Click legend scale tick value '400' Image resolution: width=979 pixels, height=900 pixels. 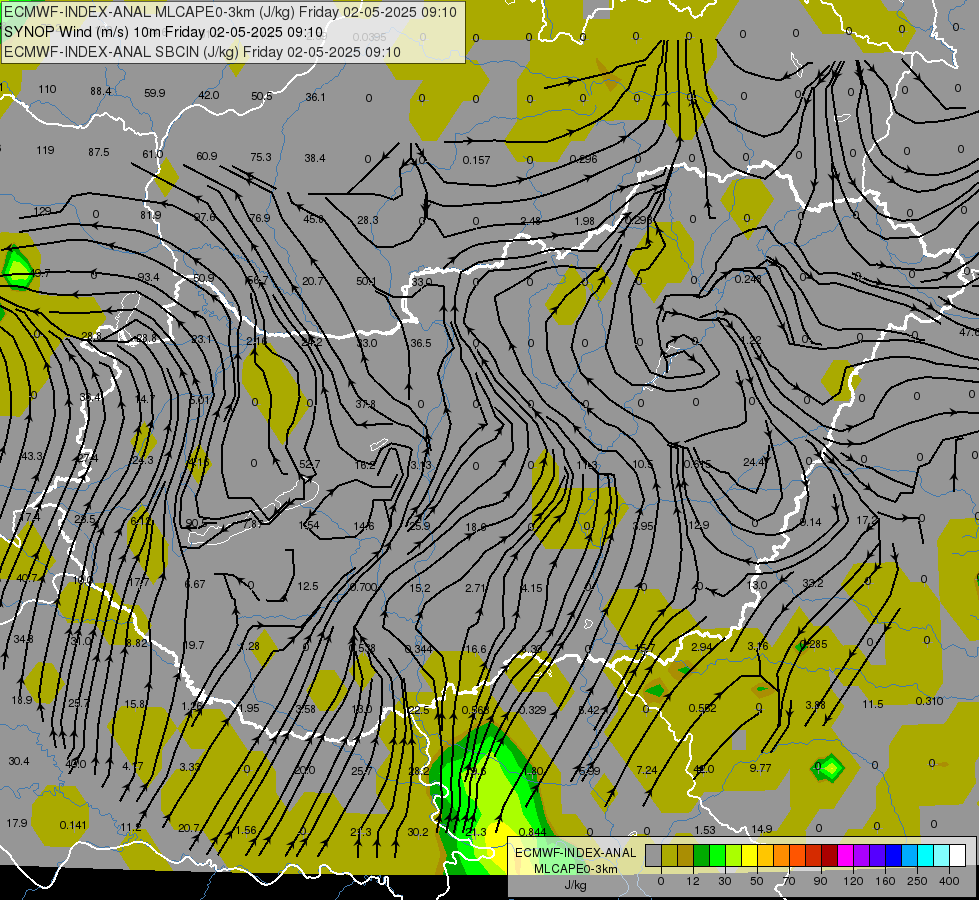[949, 881]
